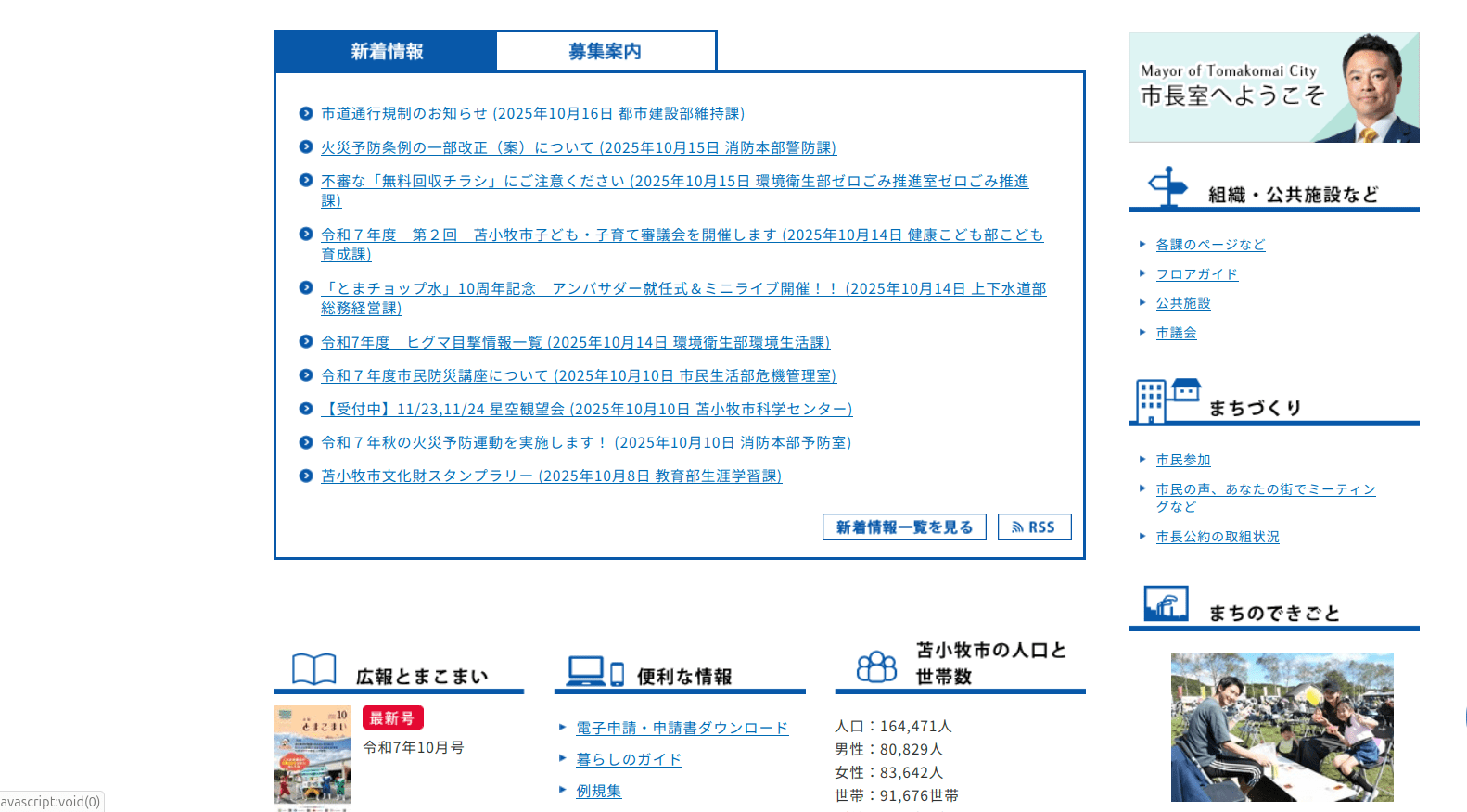The image size is (1467, 812).
Task: Click the people group icon for population
Action: (x=876, y=666)
